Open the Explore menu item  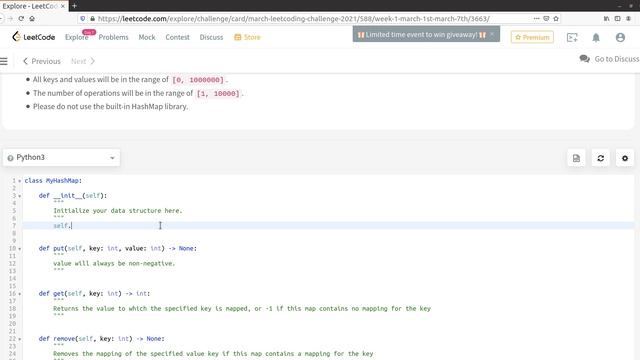[x=76, y=37]
